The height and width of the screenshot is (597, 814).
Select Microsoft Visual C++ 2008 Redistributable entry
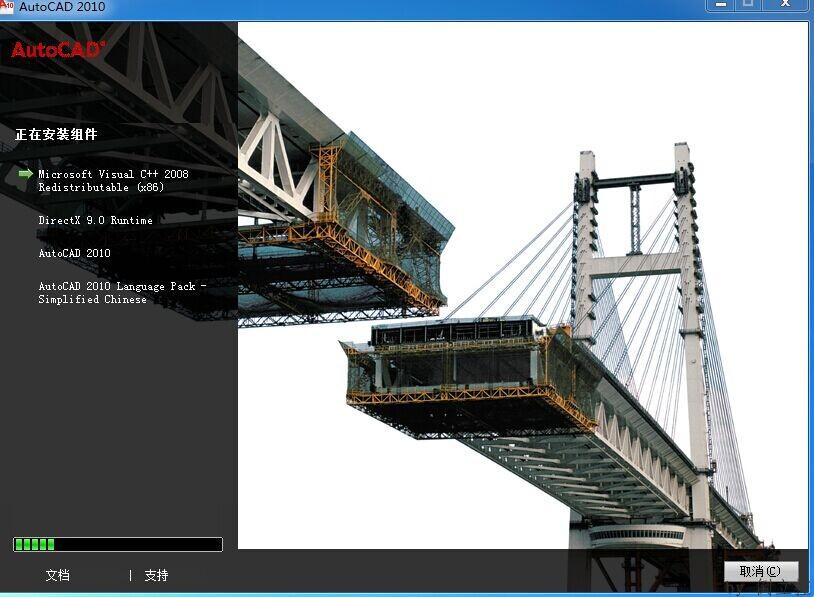[x=113, y=181]
